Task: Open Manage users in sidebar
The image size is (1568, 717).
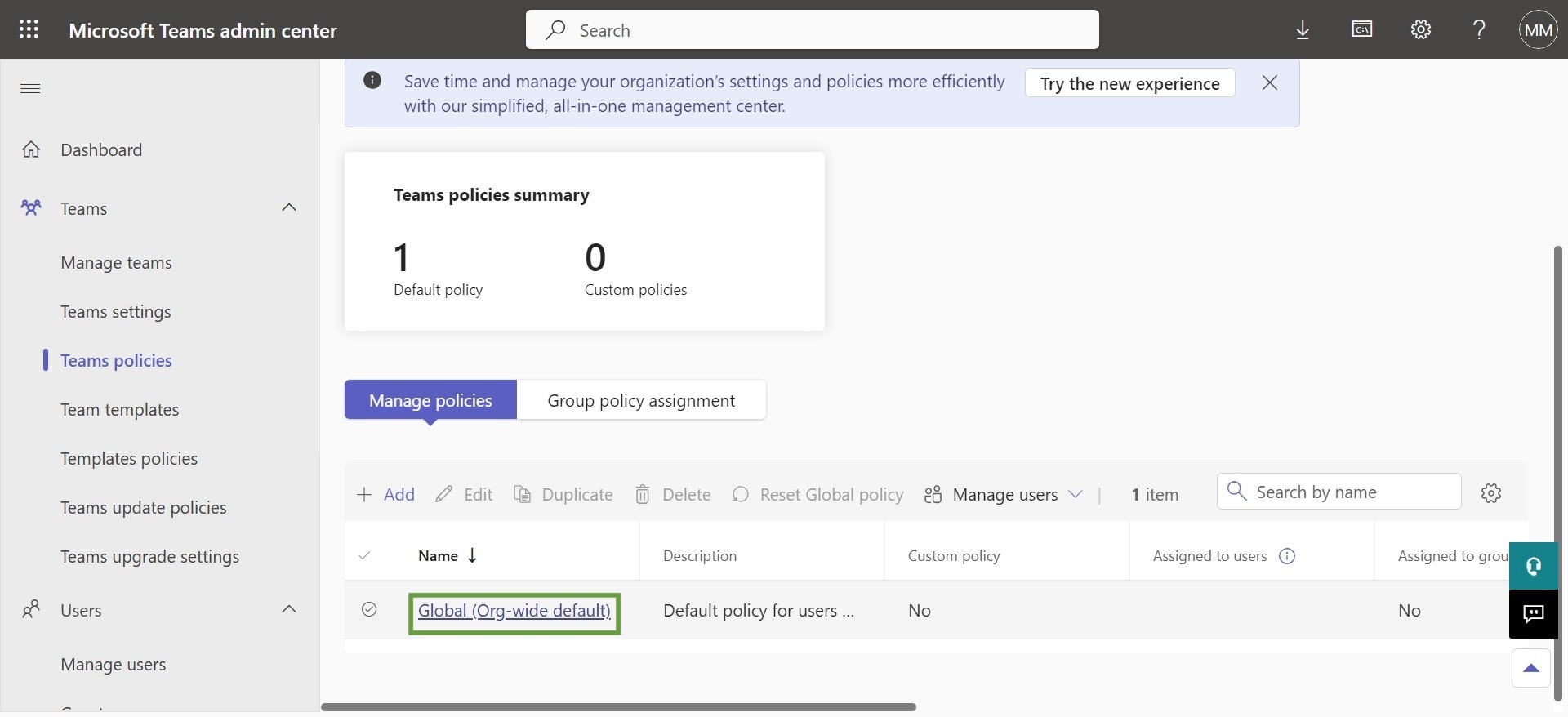Action: click(x=114, y=665)
